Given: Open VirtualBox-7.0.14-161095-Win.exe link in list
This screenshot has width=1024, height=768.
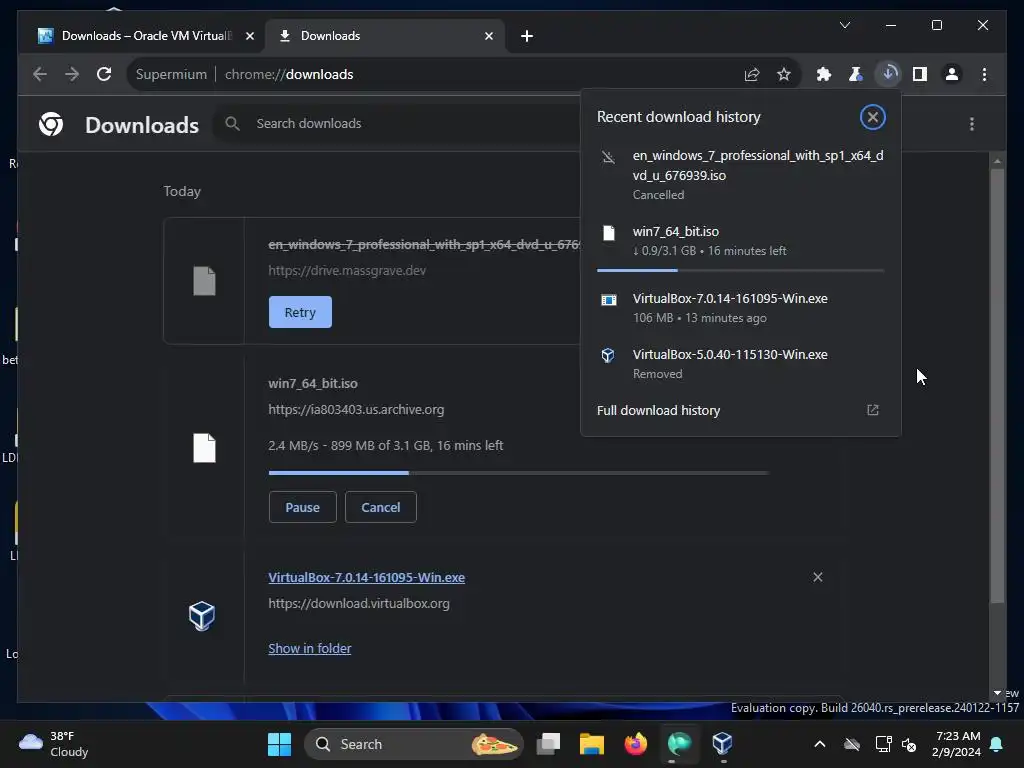Looking at the screenshot, I should click(366, 577).
